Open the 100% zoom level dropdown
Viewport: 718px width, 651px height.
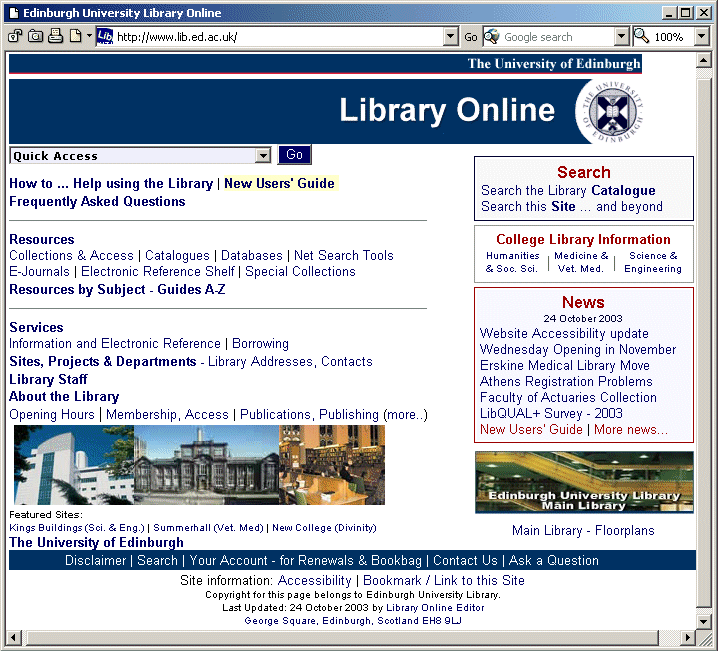tap(702, 37)
